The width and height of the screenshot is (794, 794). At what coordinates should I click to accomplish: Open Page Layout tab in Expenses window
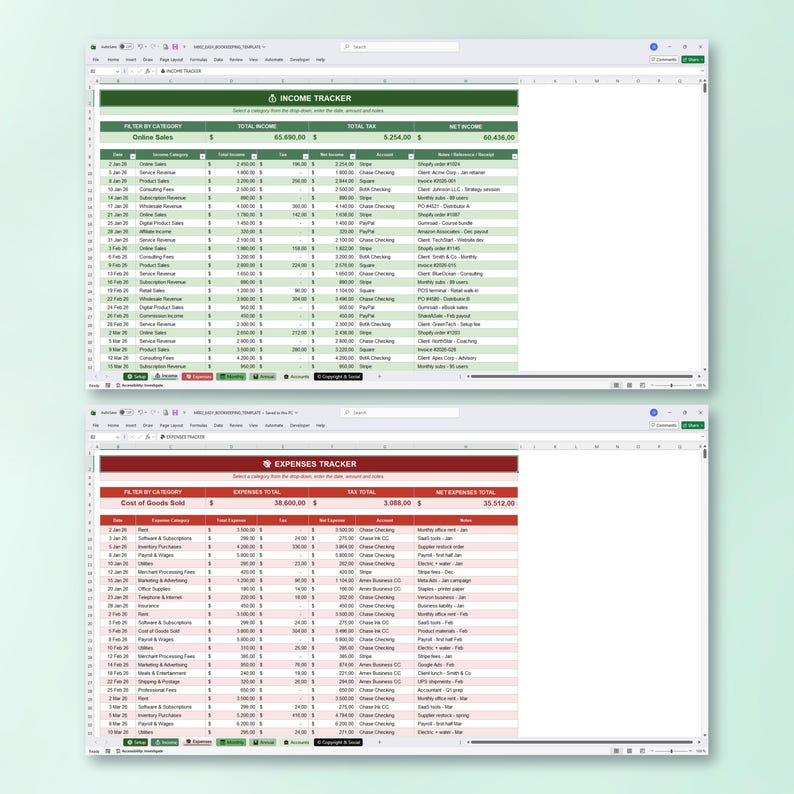click(171, 425)
